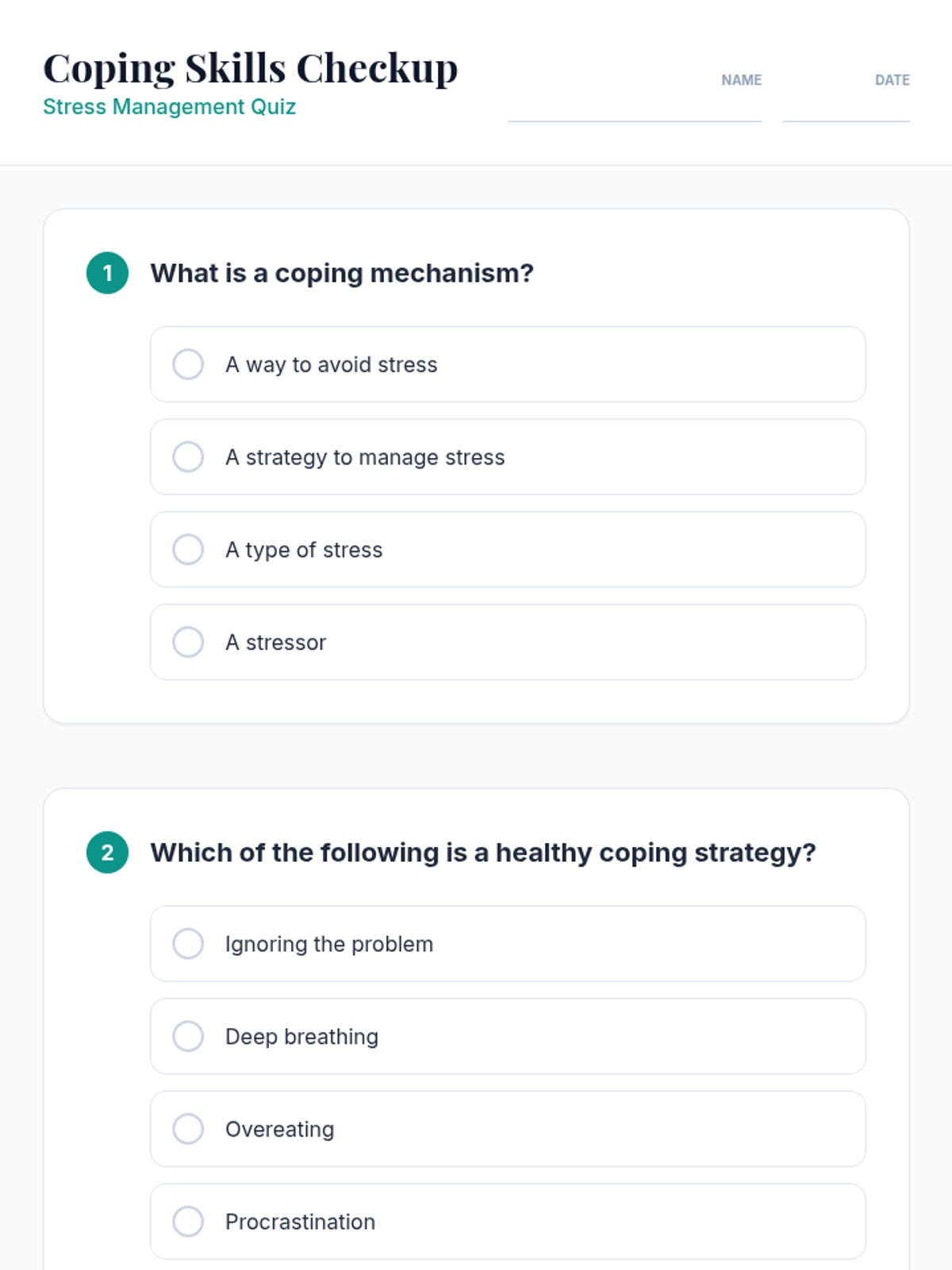Click the DATE field label
The width and height of the screenshot is (952, 1270).
[892, 80]
